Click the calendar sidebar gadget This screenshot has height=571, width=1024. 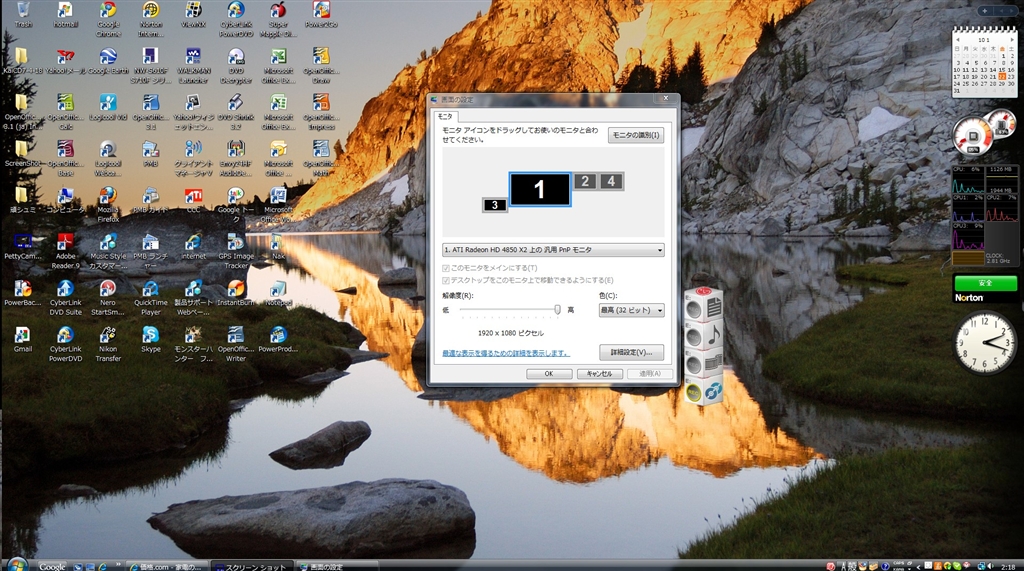(984, 63)
